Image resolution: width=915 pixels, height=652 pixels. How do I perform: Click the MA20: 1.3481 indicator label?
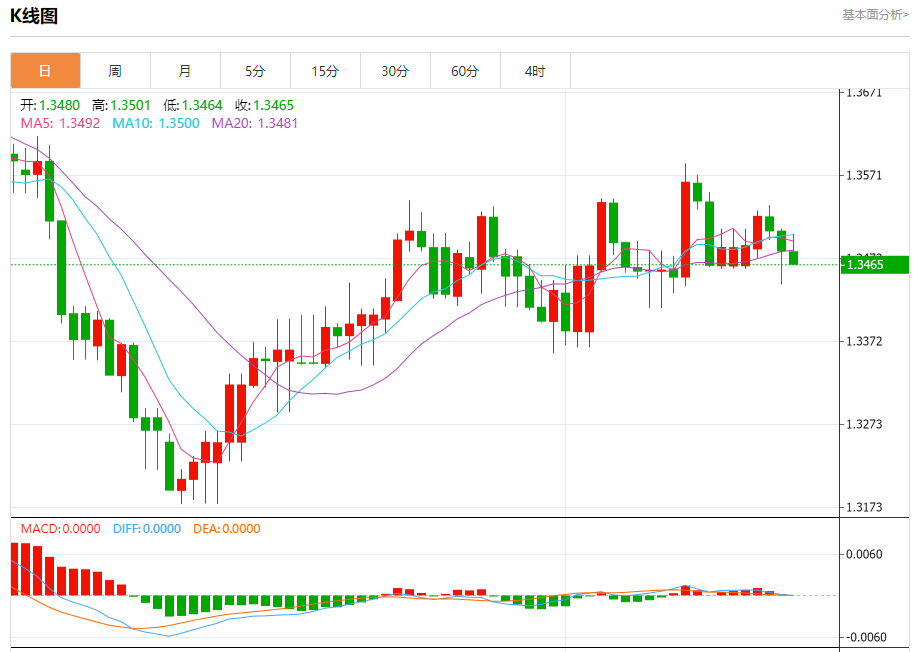(255, 123)
